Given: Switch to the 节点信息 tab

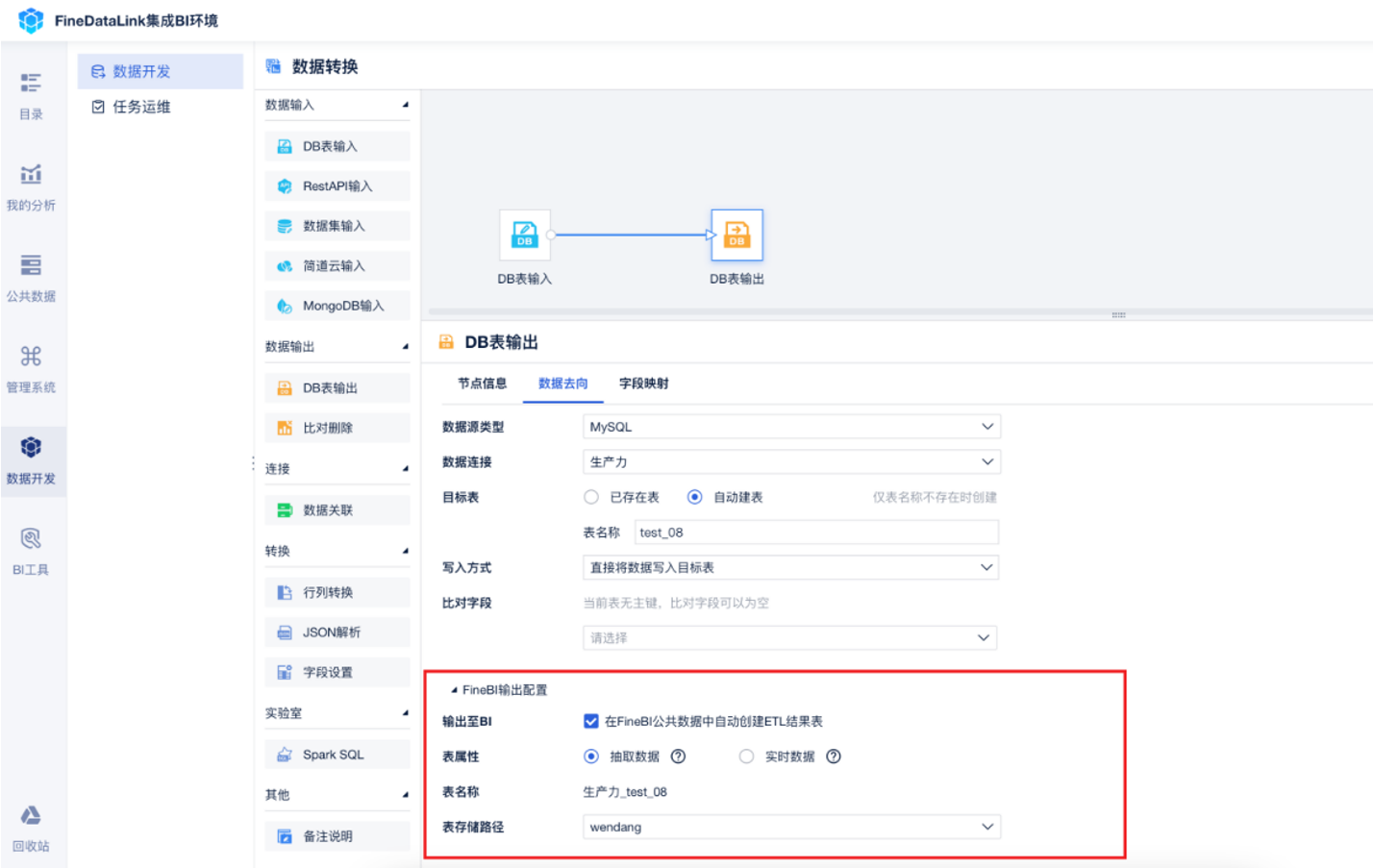Looking at the screenshot, I should point(482,384).
